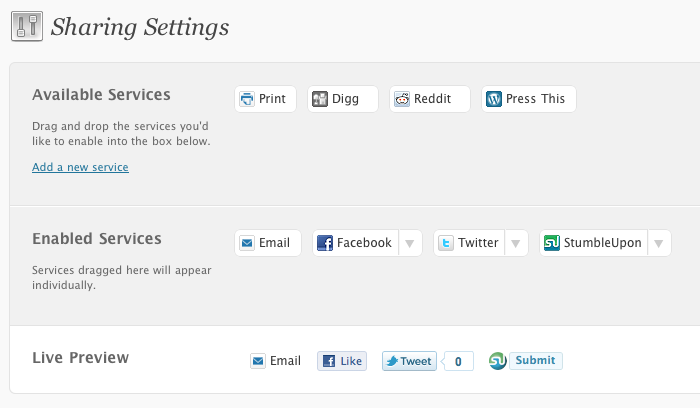Open the StumbleUpon service options dropdown
700x408 pixels.
pyautogui.click(x=659, y=243)
